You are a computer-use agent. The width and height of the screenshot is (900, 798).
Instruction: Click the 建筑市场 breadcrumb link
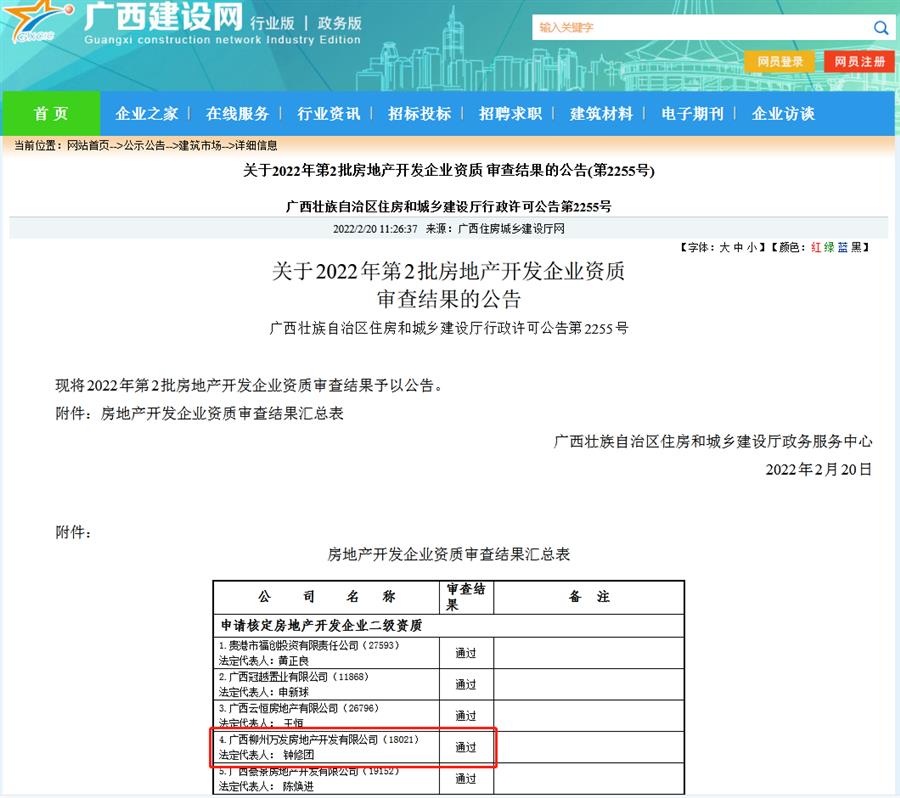tap(198, 145)
